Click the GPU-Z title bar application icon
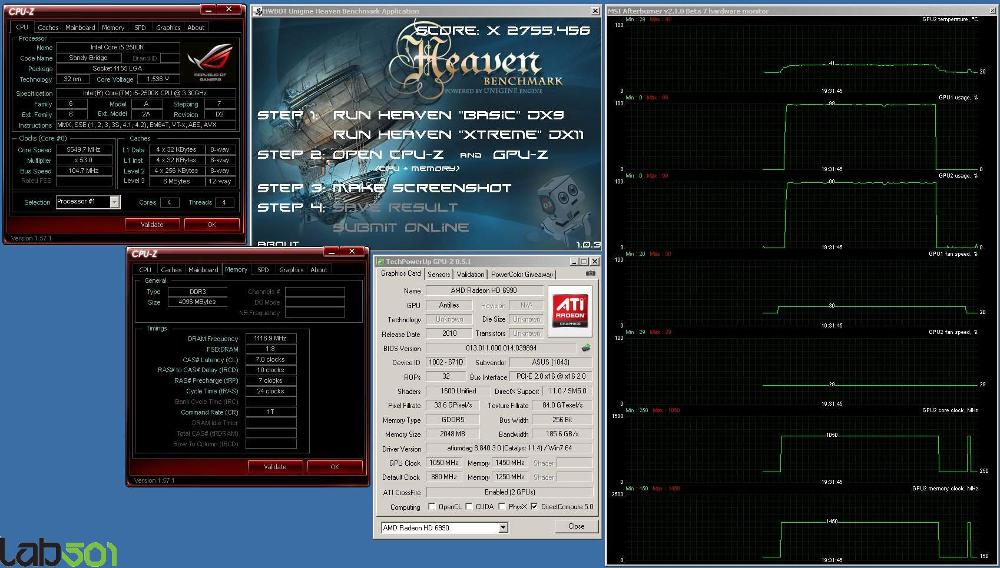This screenshot has width=1000, height=568. (x=379, y=261)
